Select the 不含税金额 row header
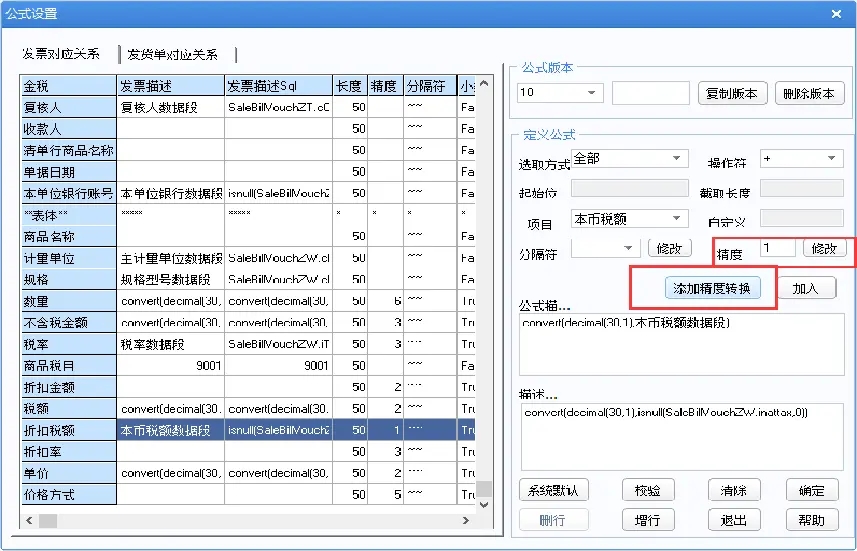The image size is (857, 551). click(x=68, y=323)
